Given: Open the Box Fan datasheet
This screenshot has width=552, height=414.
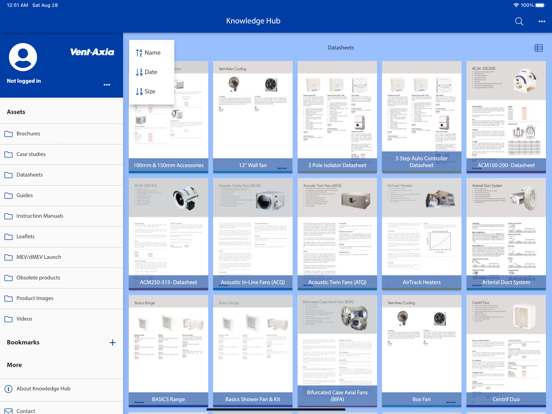Looking at the screenshot, I should tap(422, 351).
